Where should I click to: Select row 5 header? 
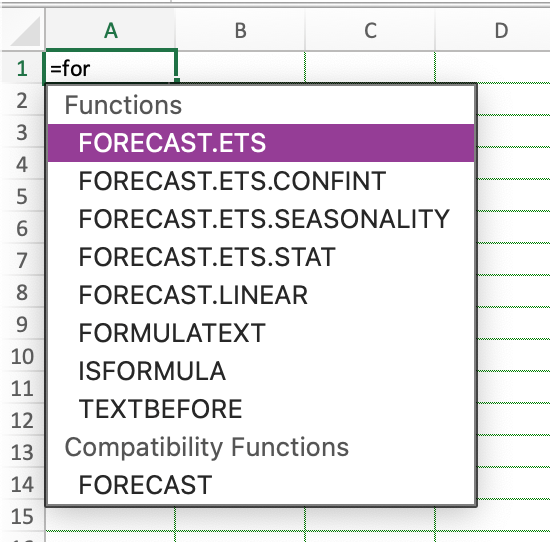point(22,196)
